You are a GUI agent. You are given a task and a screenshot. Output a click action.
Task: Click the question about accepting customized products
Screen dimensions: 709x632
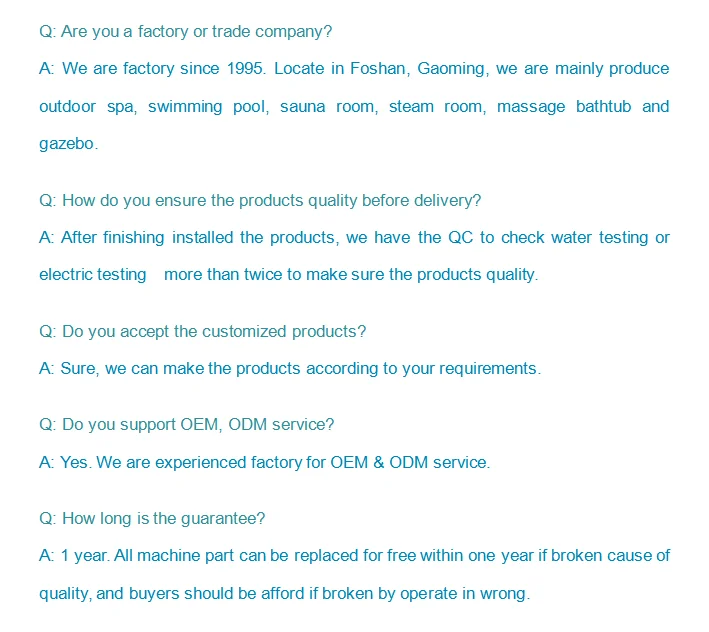(x=203, y=332)
